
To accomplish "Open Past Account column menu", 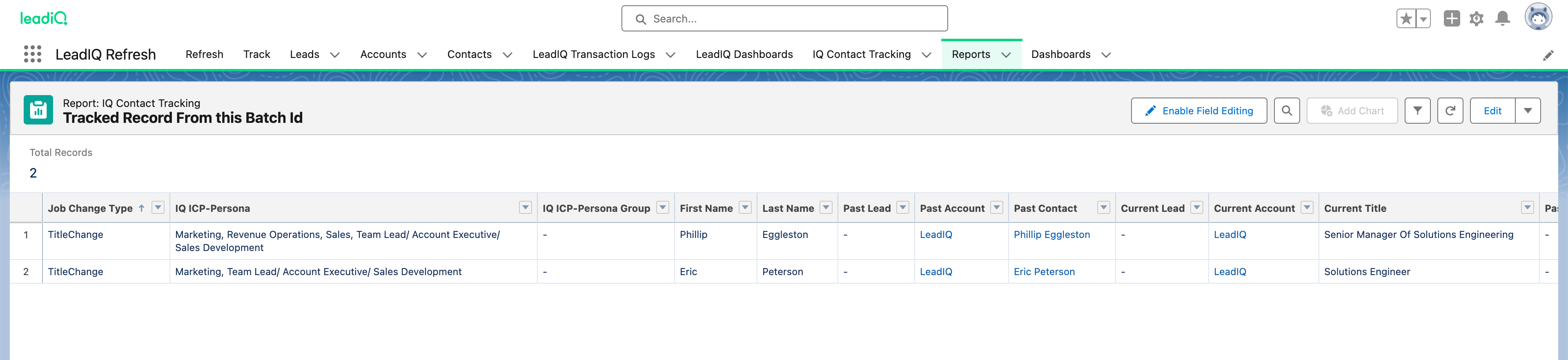I will coord(997,208).
